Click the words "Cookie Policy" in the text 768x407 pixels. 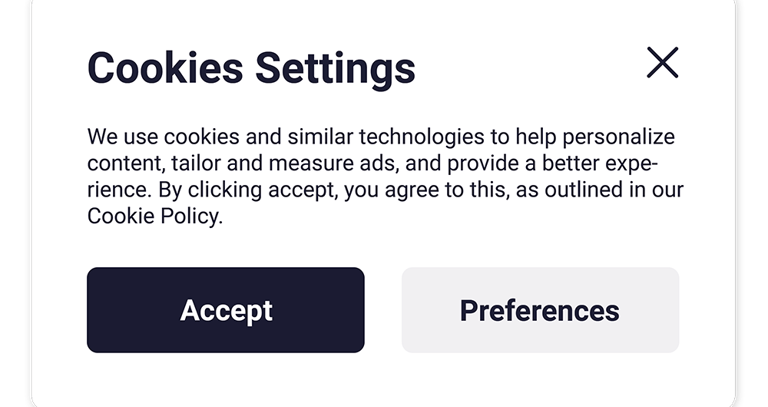tap(152, 217)
